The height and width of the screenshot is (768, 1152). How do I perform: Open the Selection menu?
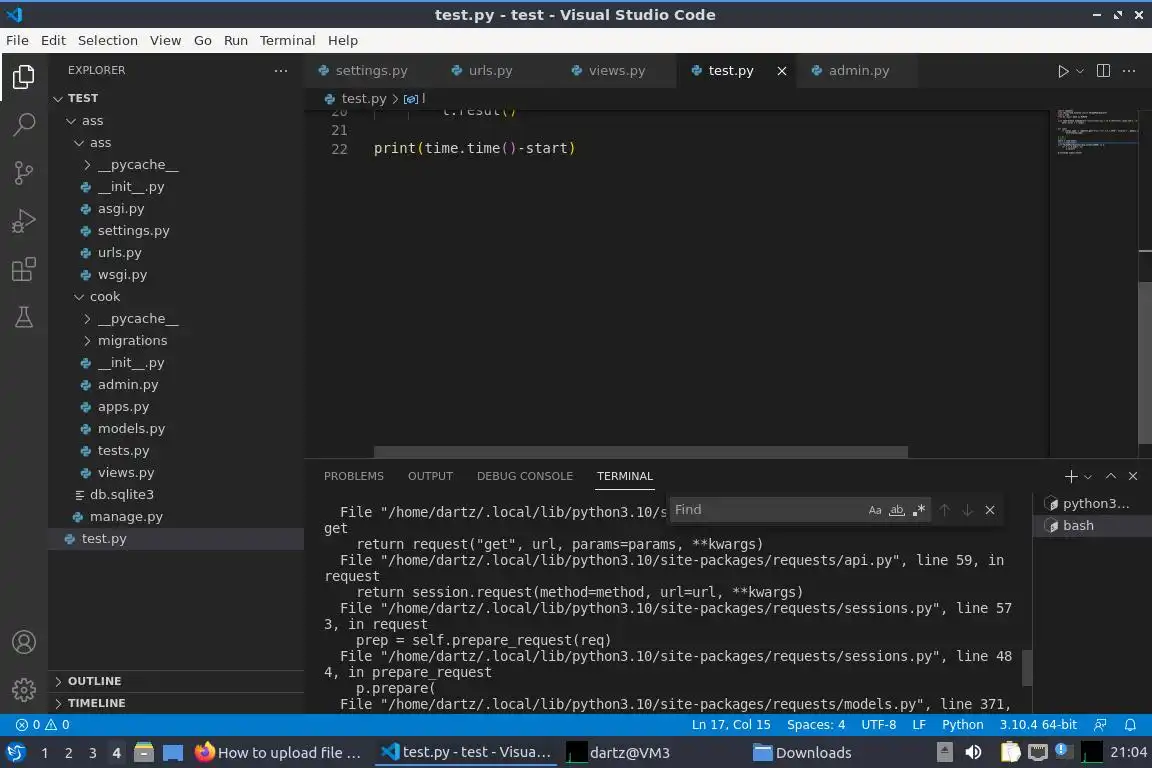pos(108,40)
